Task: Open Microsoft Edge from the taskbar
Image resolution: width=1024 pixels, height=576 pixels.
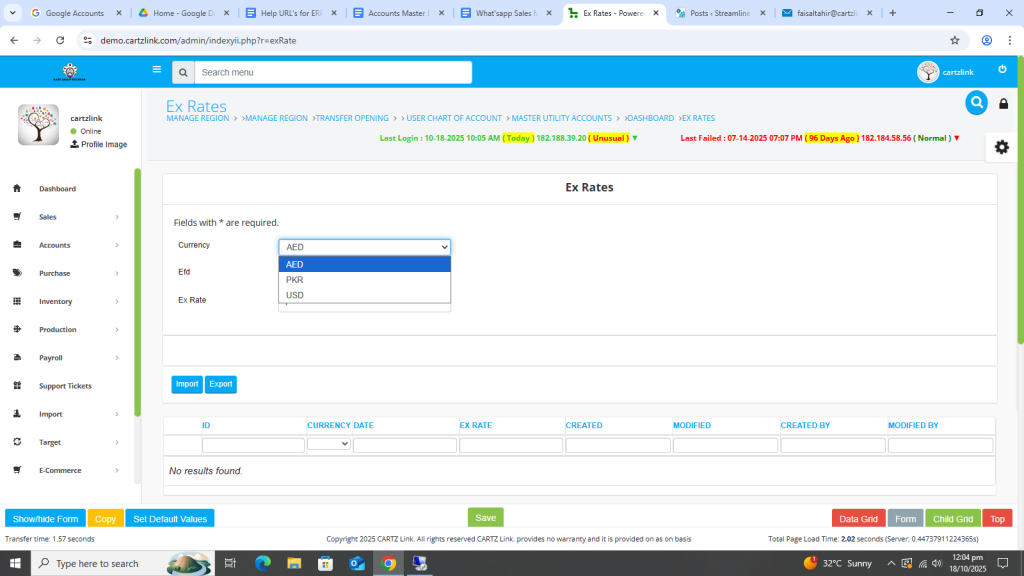Action: [263, 563]
